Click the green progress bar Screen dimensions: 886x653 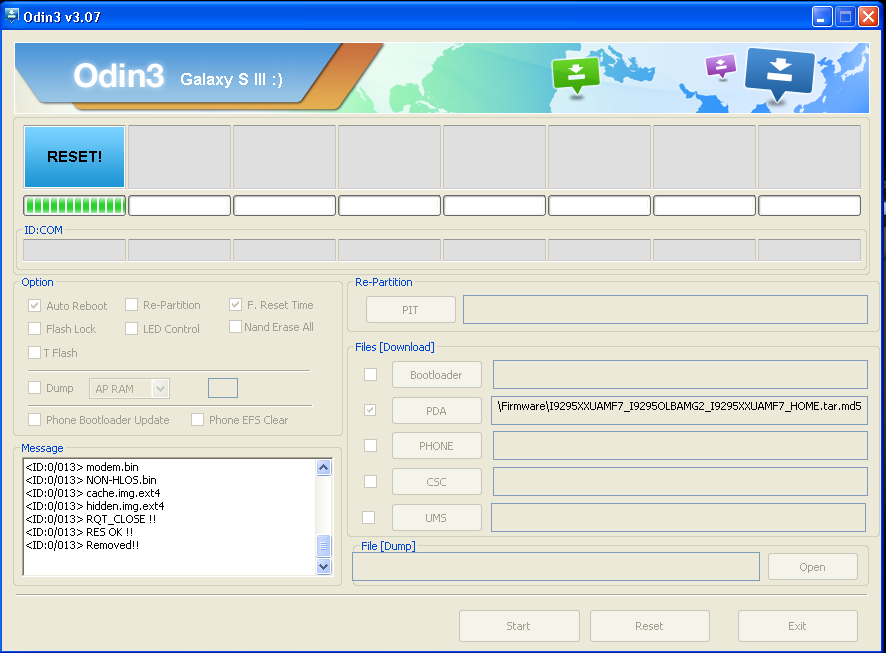coord(75,206)
